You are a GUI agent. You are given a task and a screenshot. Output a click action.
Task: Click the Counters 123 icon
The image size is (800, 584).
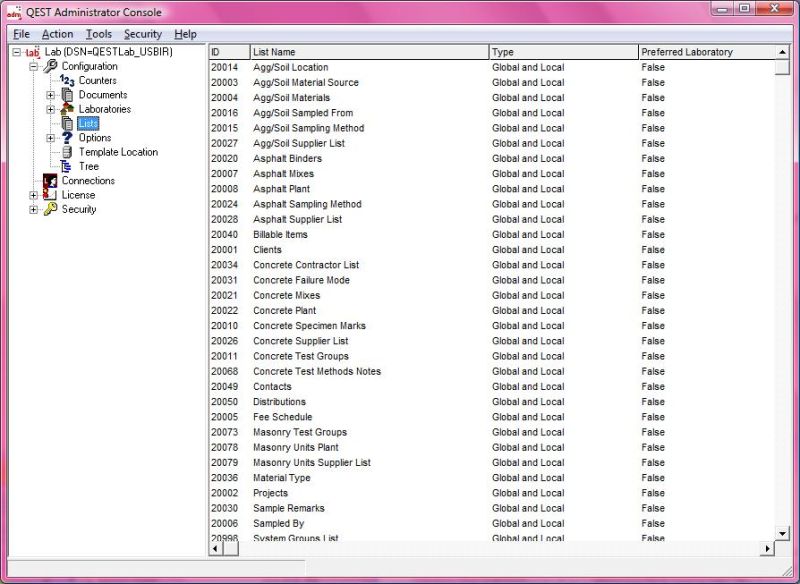66,80
